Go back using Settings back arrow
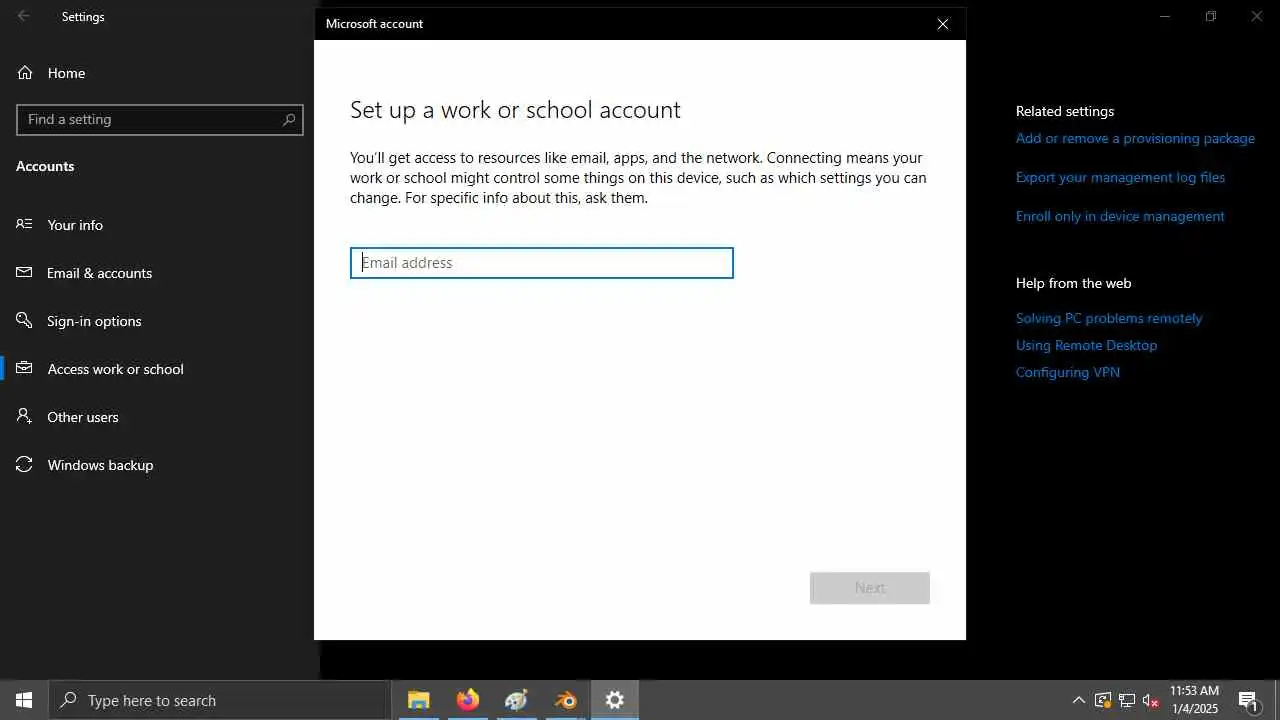1280x720 pixels. (x=23, y=16)
